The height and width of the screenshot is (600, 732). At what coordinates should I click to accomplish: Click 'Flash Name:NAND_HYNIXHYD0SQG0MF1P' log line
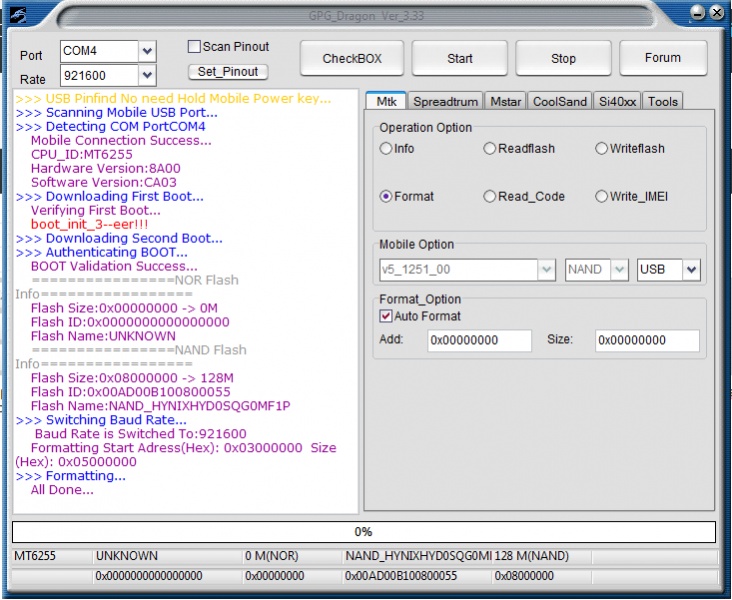[x=161, y=406]
